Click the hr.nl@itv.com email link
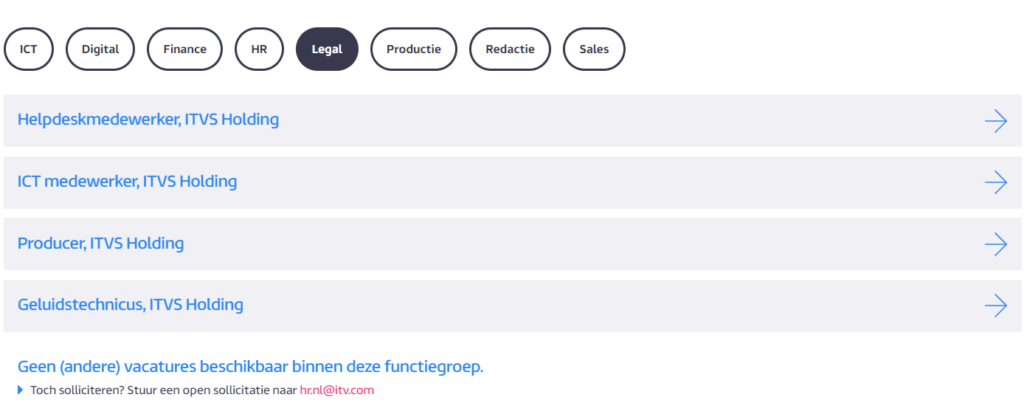1024x417 pixels. point(337,390)
